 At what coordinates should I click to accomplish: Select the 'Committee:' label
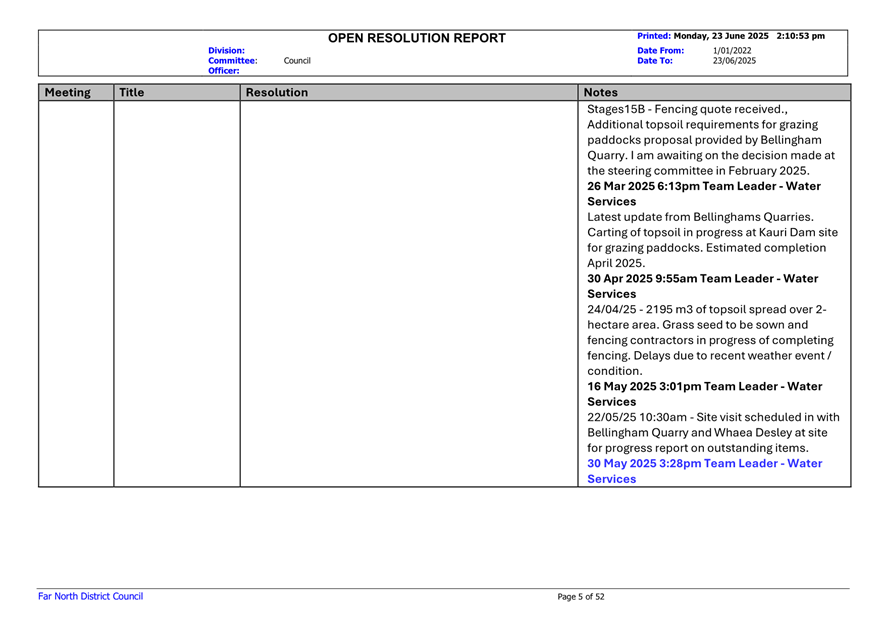coord(233,61)
